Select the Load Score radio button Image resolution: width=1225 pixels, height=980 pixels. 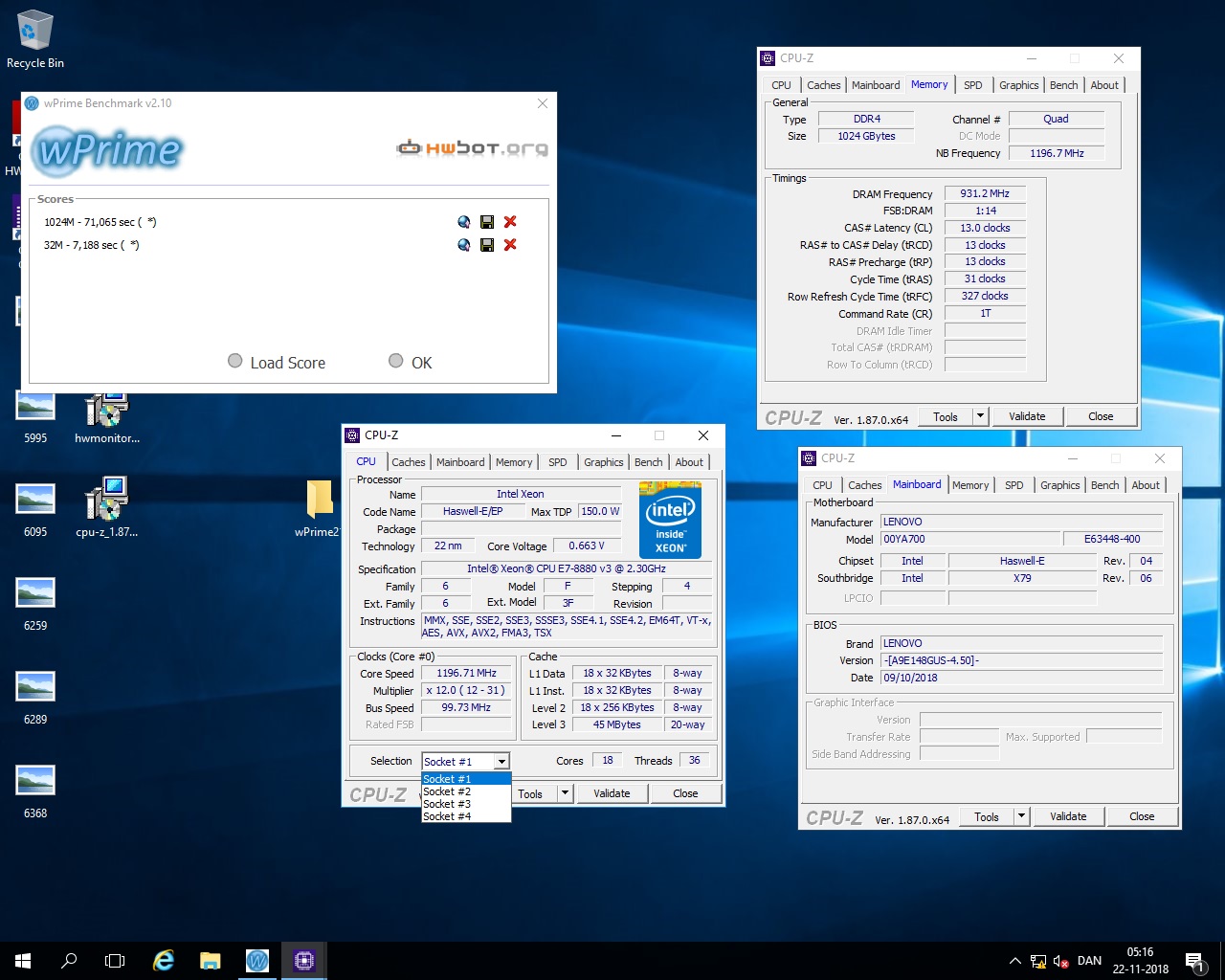(235, 361)
